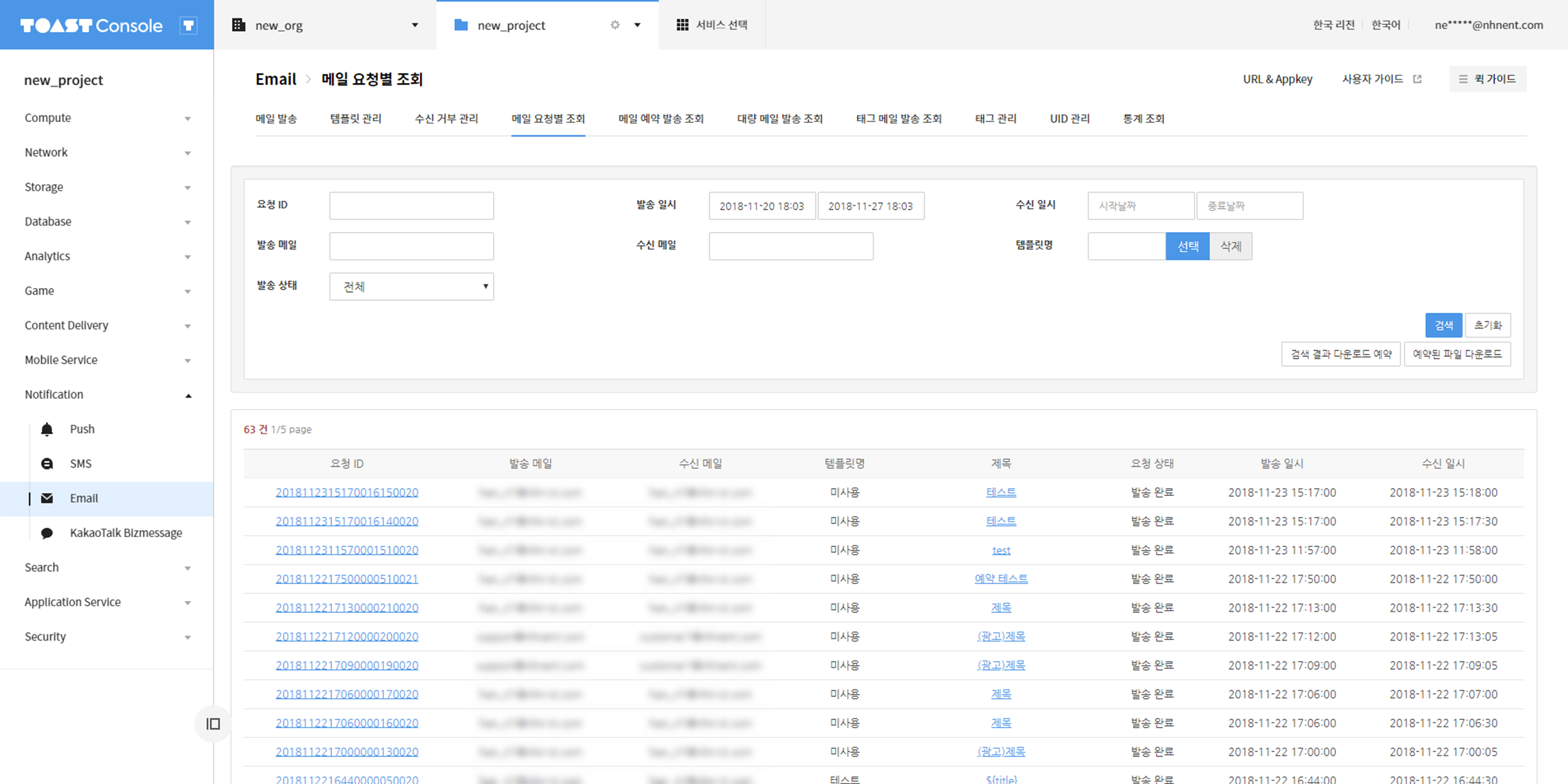Image resolution: width=1568 pixels, height=784 pixels.
Task: Click the quick guide list icon
Action: coord(1463,79)
